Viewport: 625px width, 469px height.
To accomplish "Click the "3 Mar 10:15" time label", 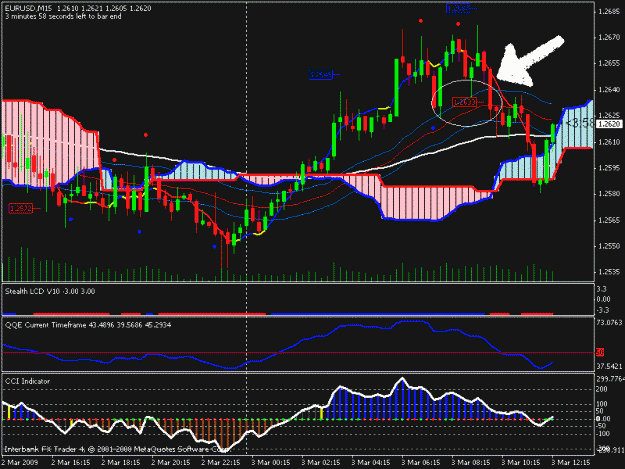I will coord(521,463).
